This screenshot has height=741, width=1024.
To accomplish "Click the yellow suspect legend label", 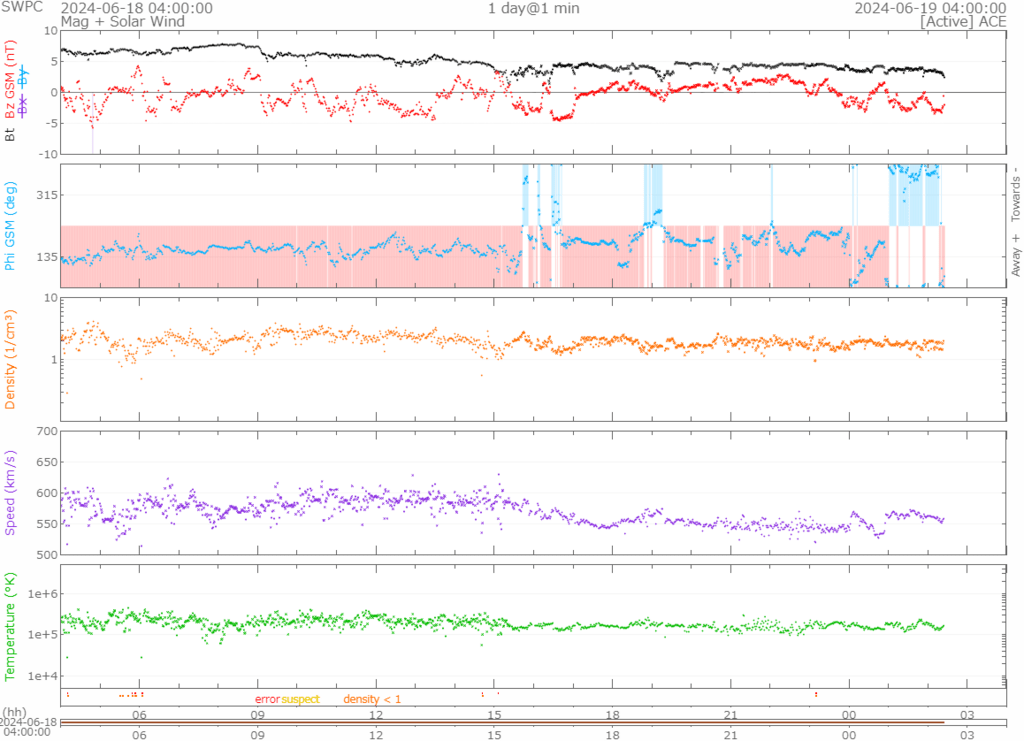I will [300, 699].
